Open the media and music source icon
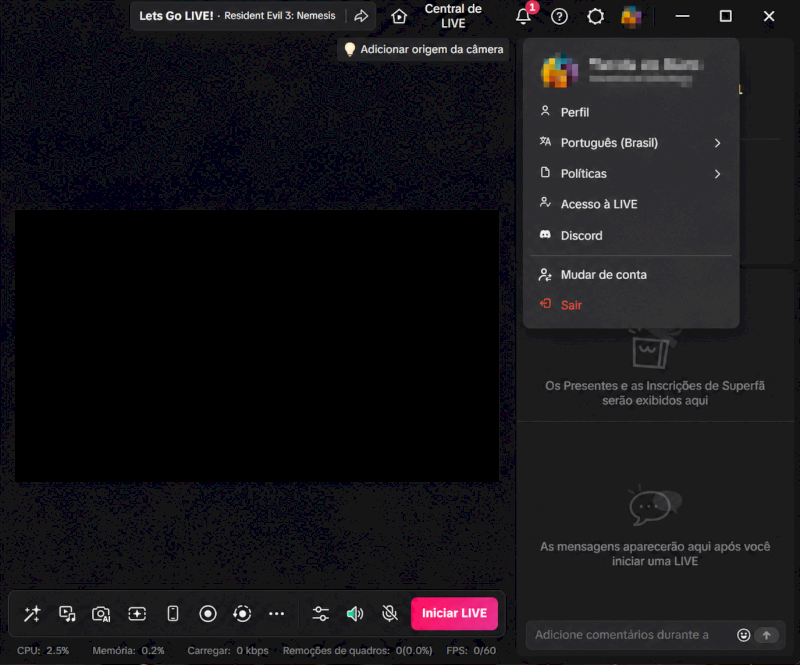 [x=67, y=613]
